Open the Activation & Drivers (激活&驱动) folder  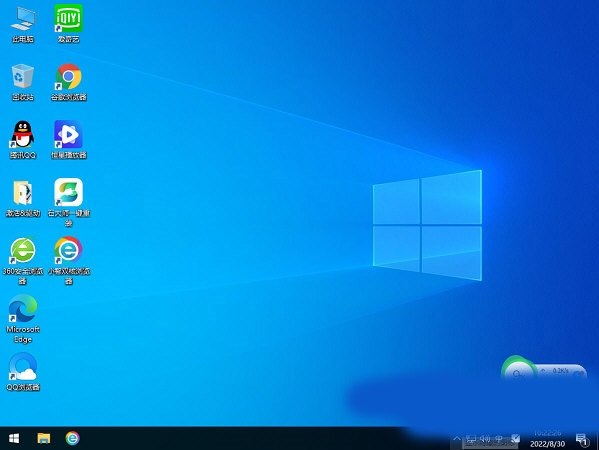(23, 198)
